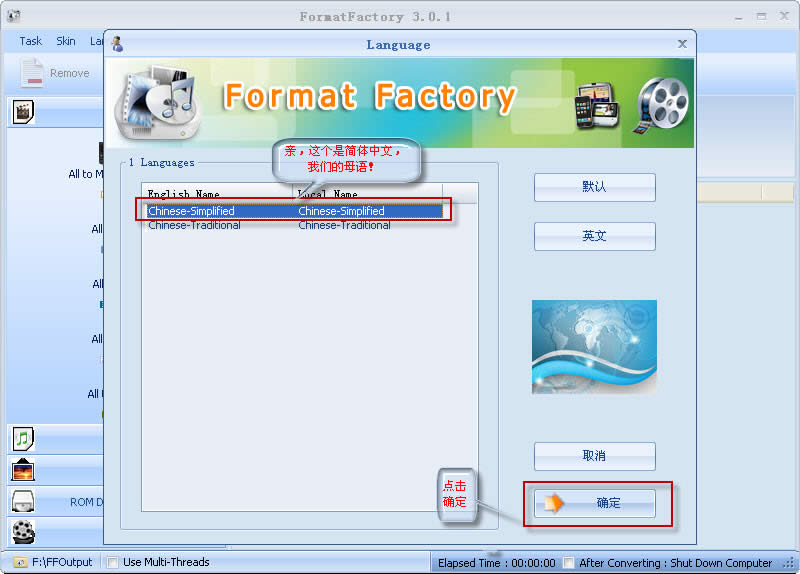The image size is (800, 574).
Task: Enable the Use Multi-Threads checkbox
Action: [x=113, y=562]
